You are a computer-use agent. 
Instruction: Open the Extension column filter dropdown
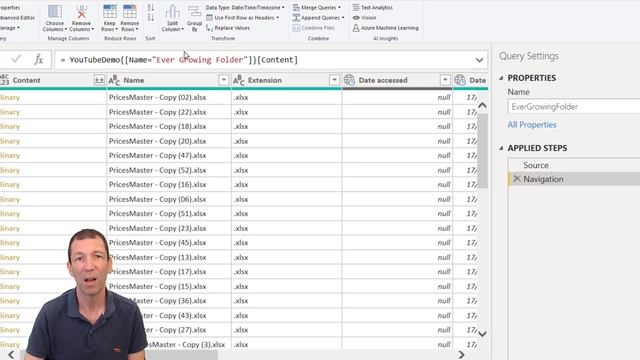[x=334, y=80]
